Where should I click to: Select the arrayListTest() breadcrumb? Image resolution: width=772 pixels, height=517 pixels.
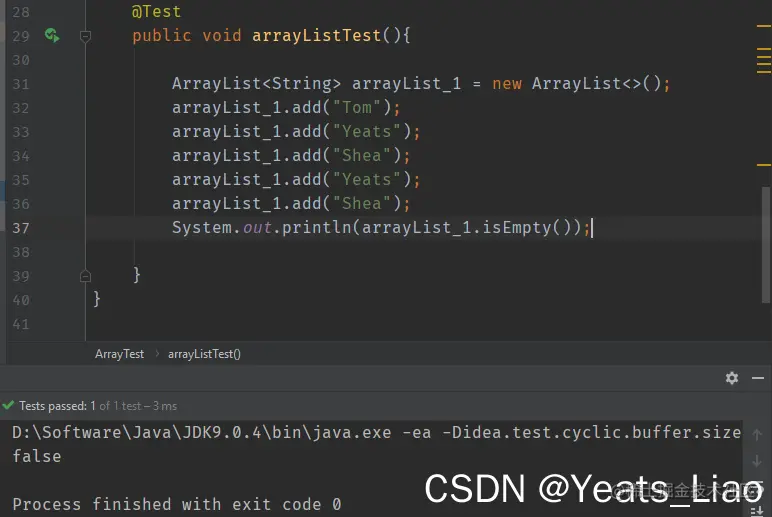coord(204,354)
